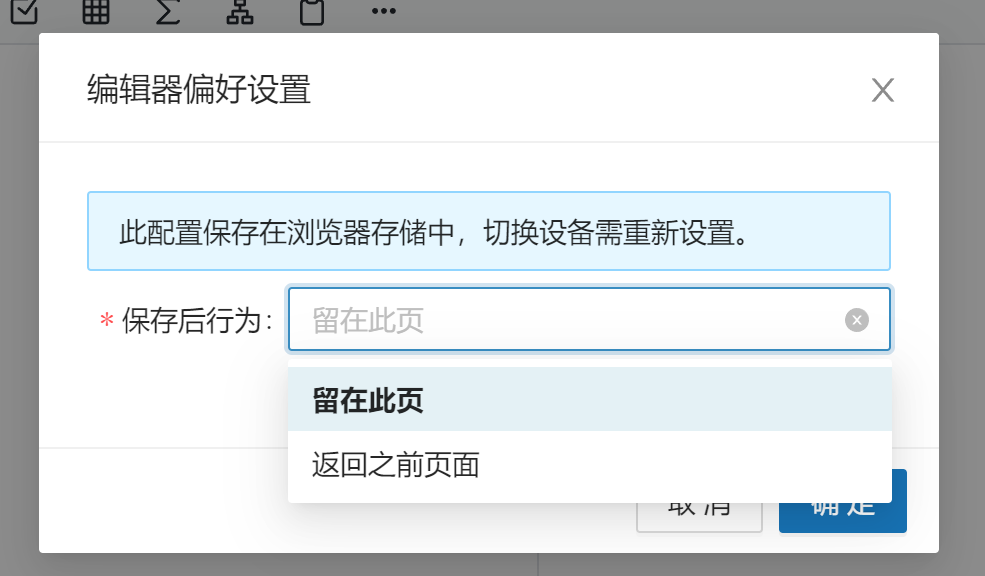Choose the 返回之前页面 option

[x=589, y=465]
